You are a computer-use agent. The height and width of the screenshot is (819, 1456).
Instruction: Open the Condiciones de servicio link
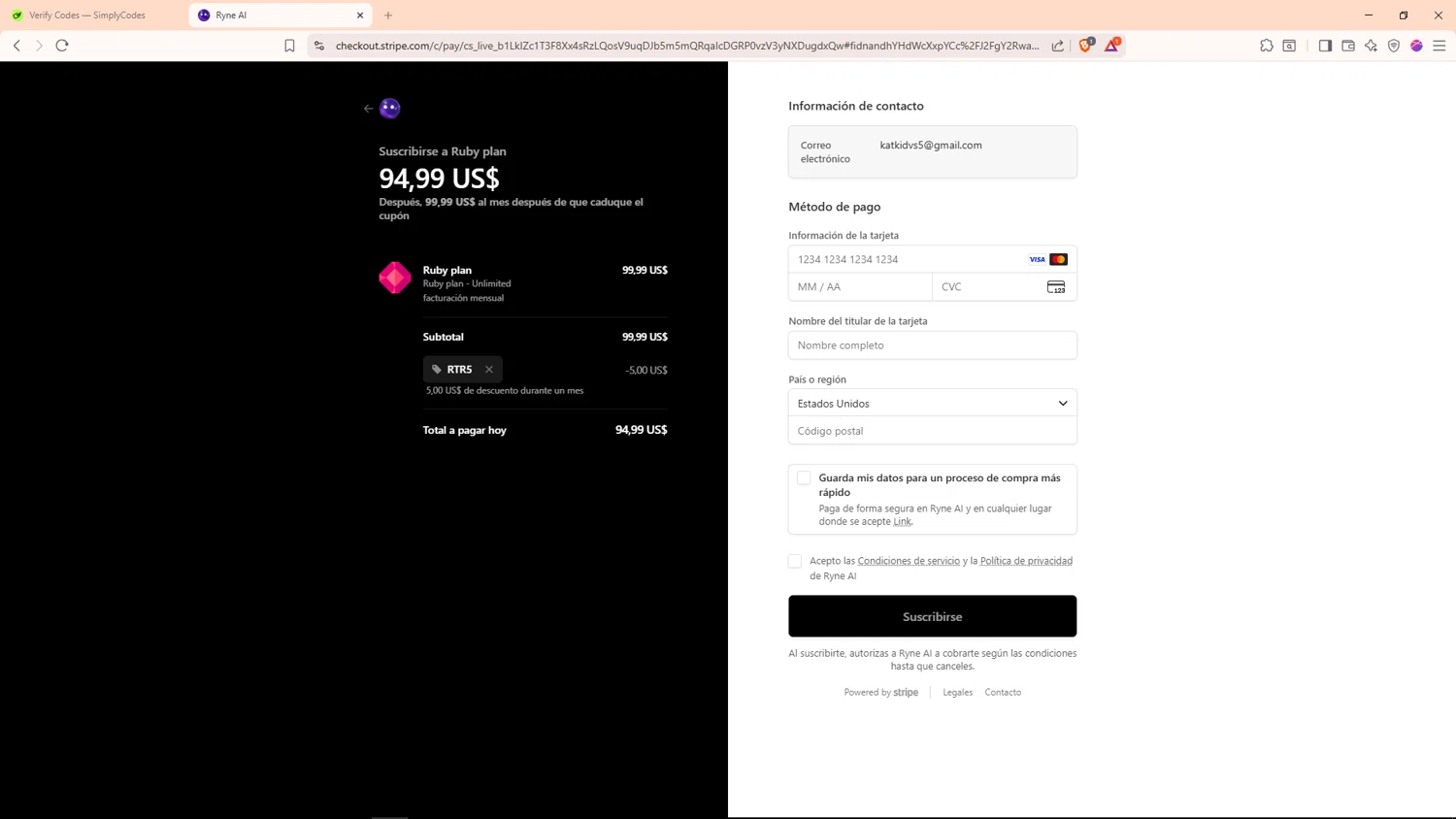coord(909,561)
